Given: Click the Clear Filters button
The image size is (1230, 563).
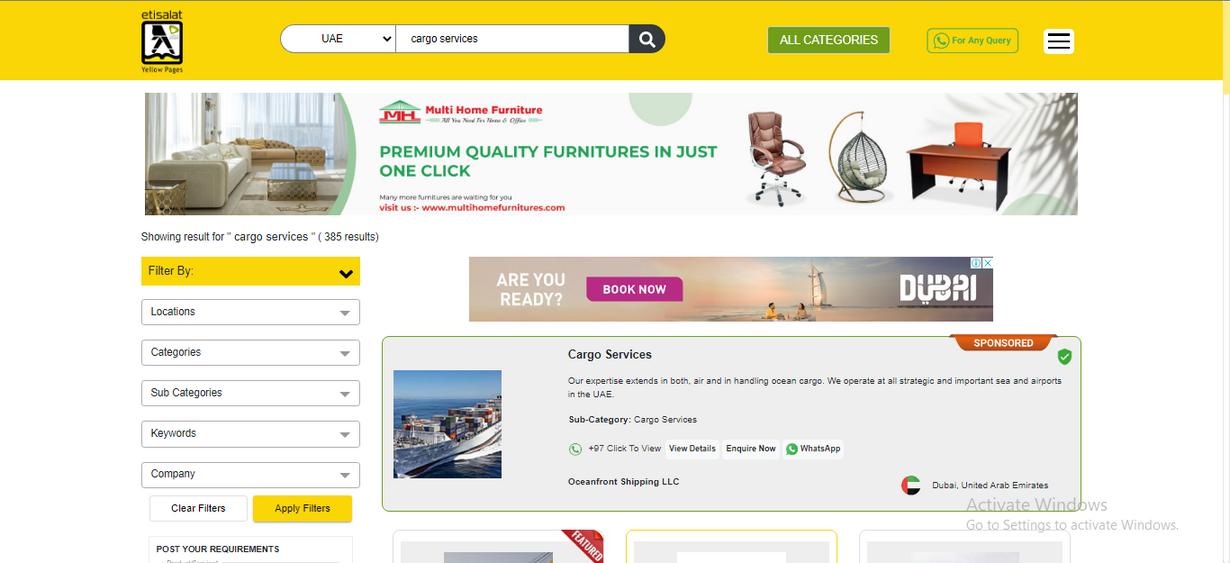Looking at the screenshot, I should click(198, 508).
